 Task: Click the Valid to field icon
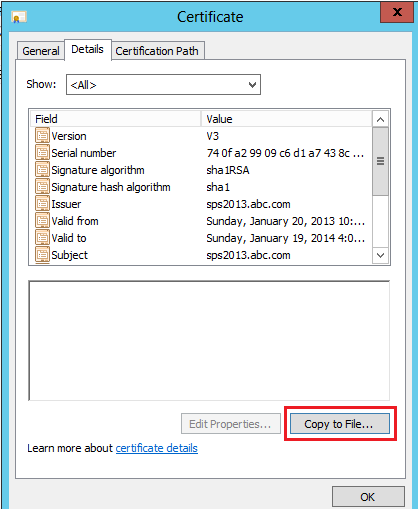[x=42, y=238]
